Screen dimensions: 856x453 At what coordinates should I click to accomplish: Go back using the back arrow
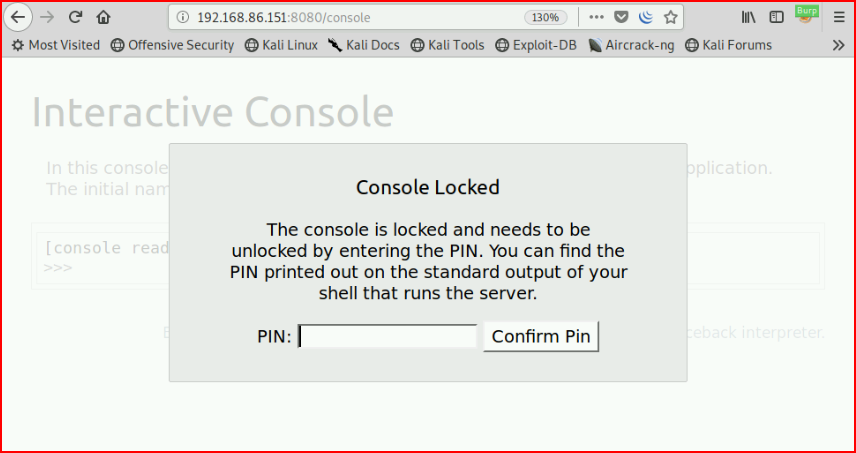[18, 17]
